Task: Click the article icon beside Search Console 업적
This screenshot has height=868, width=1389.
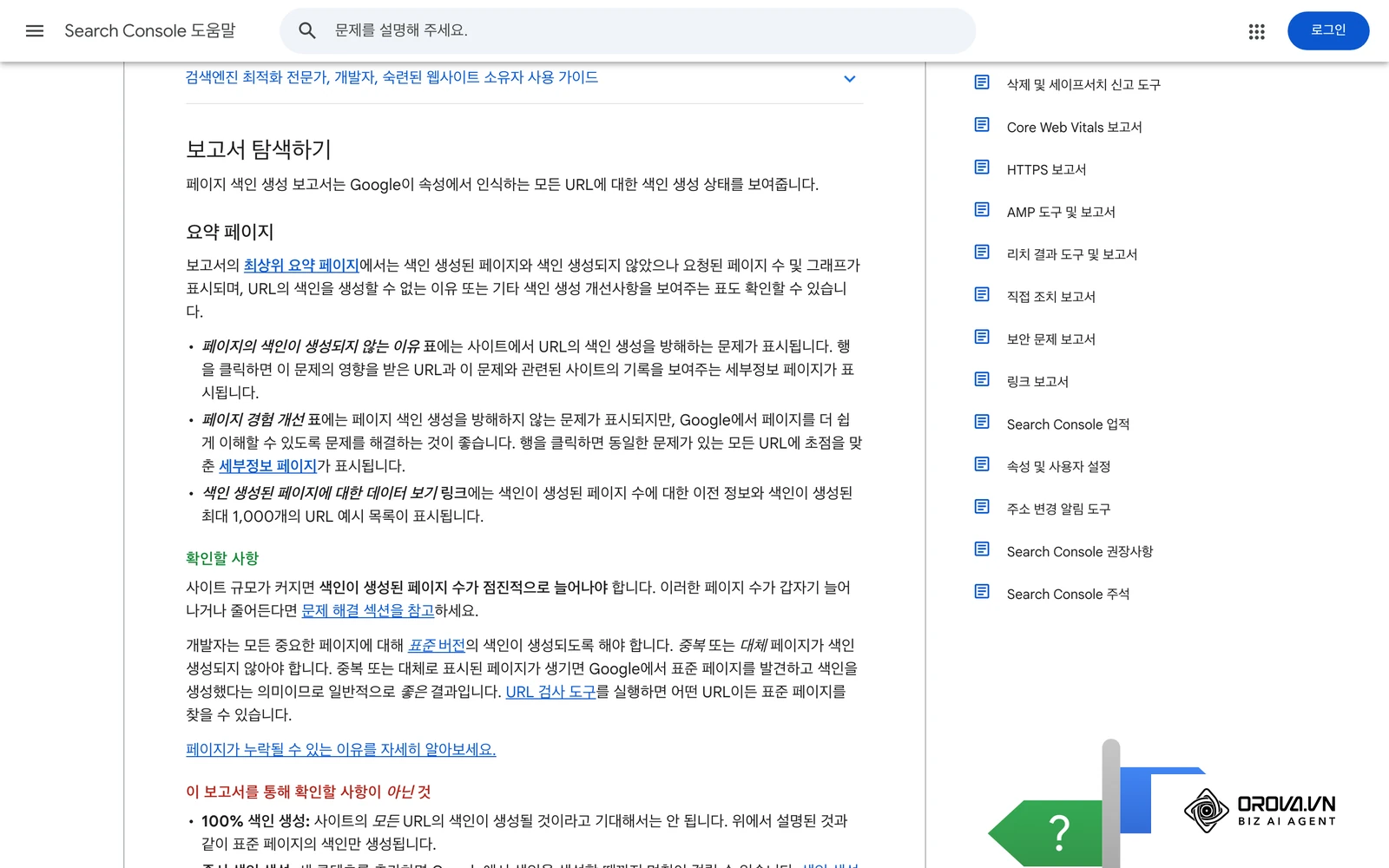Action: 982,423
